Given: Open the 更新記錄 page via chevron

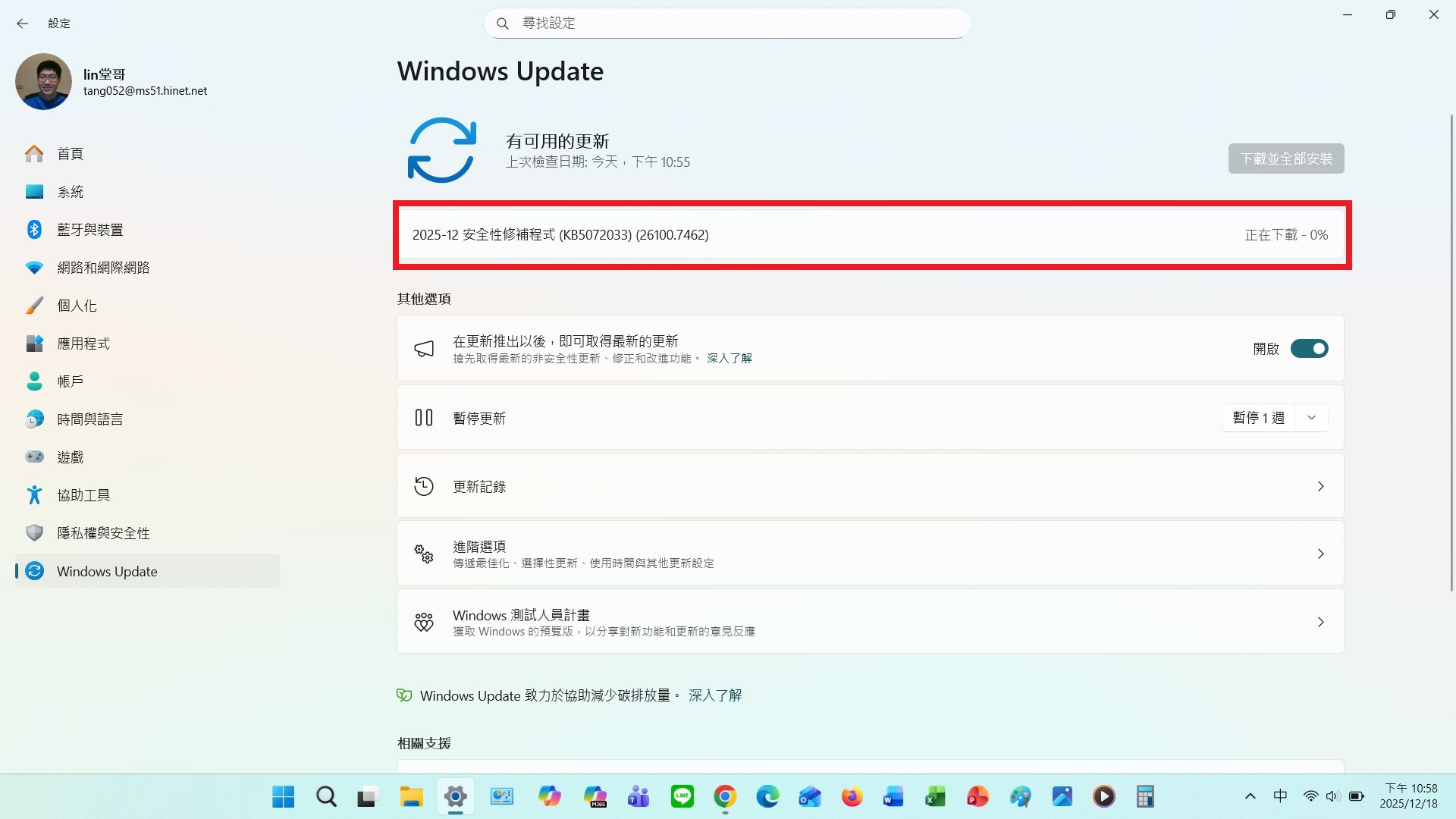Looking at the screenshot, I should click(1320, 486).
